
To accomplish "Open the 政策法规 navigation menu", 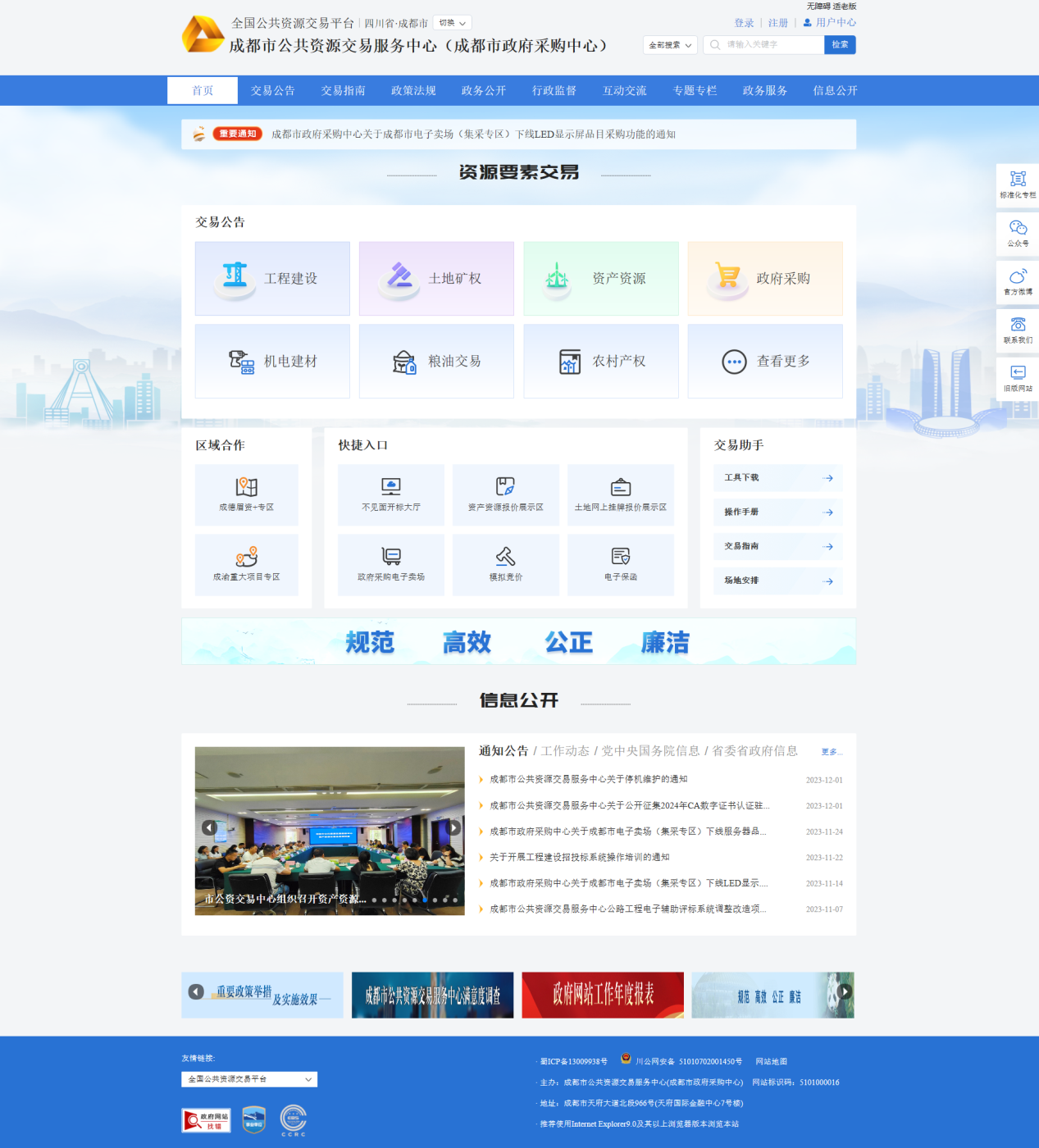I will tap(413, 91).
